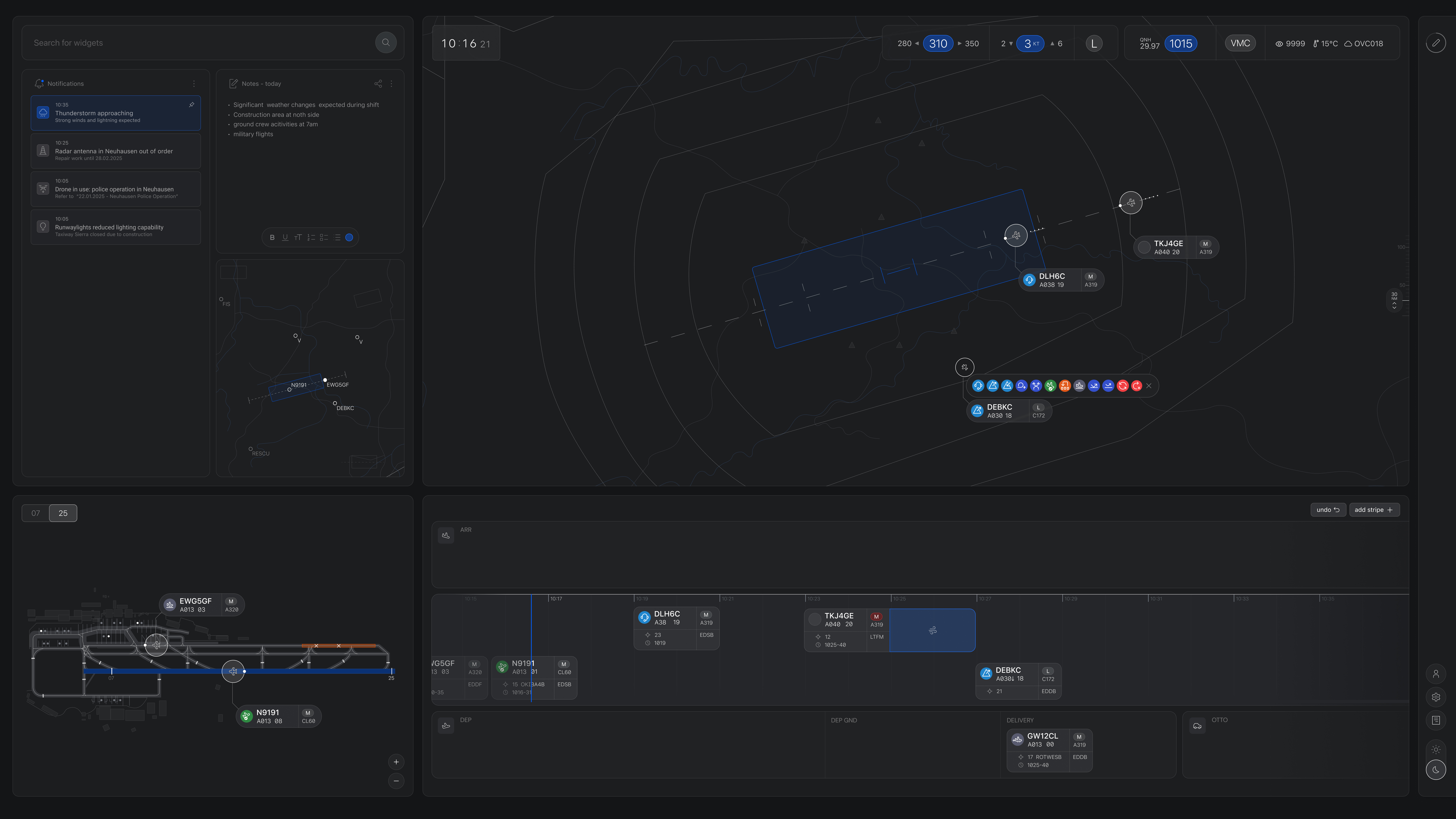Open settings gear in right sidebar
This screenshot has width=1456, height=819.
tap(1436, 697)
